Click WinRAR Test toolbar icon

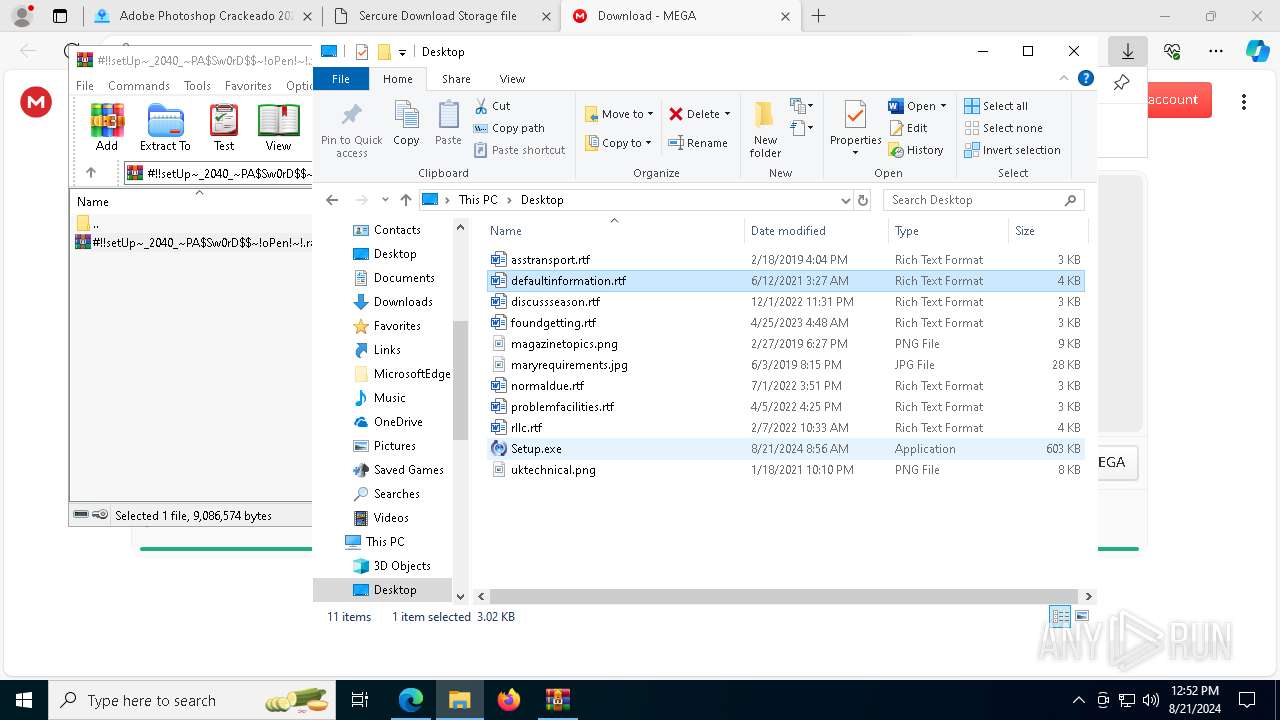(x=224, y=127)
